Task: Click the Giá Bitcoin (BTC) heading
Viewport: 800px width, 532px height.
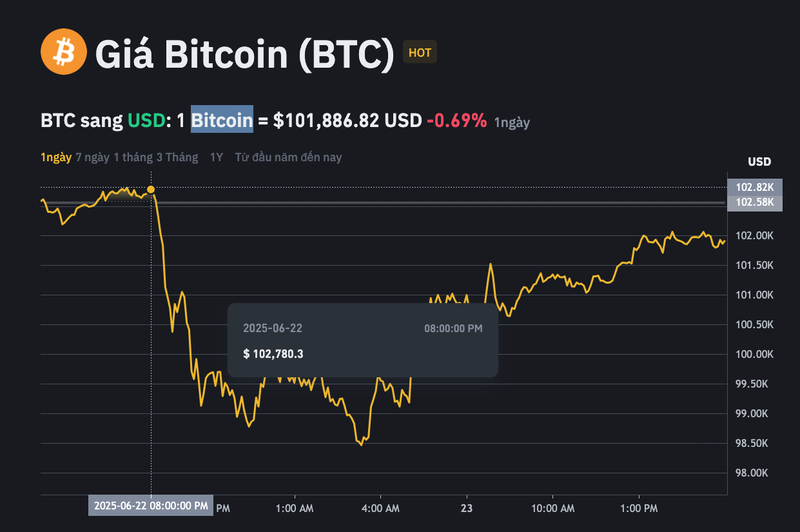Action: click(x=244, y=53)
